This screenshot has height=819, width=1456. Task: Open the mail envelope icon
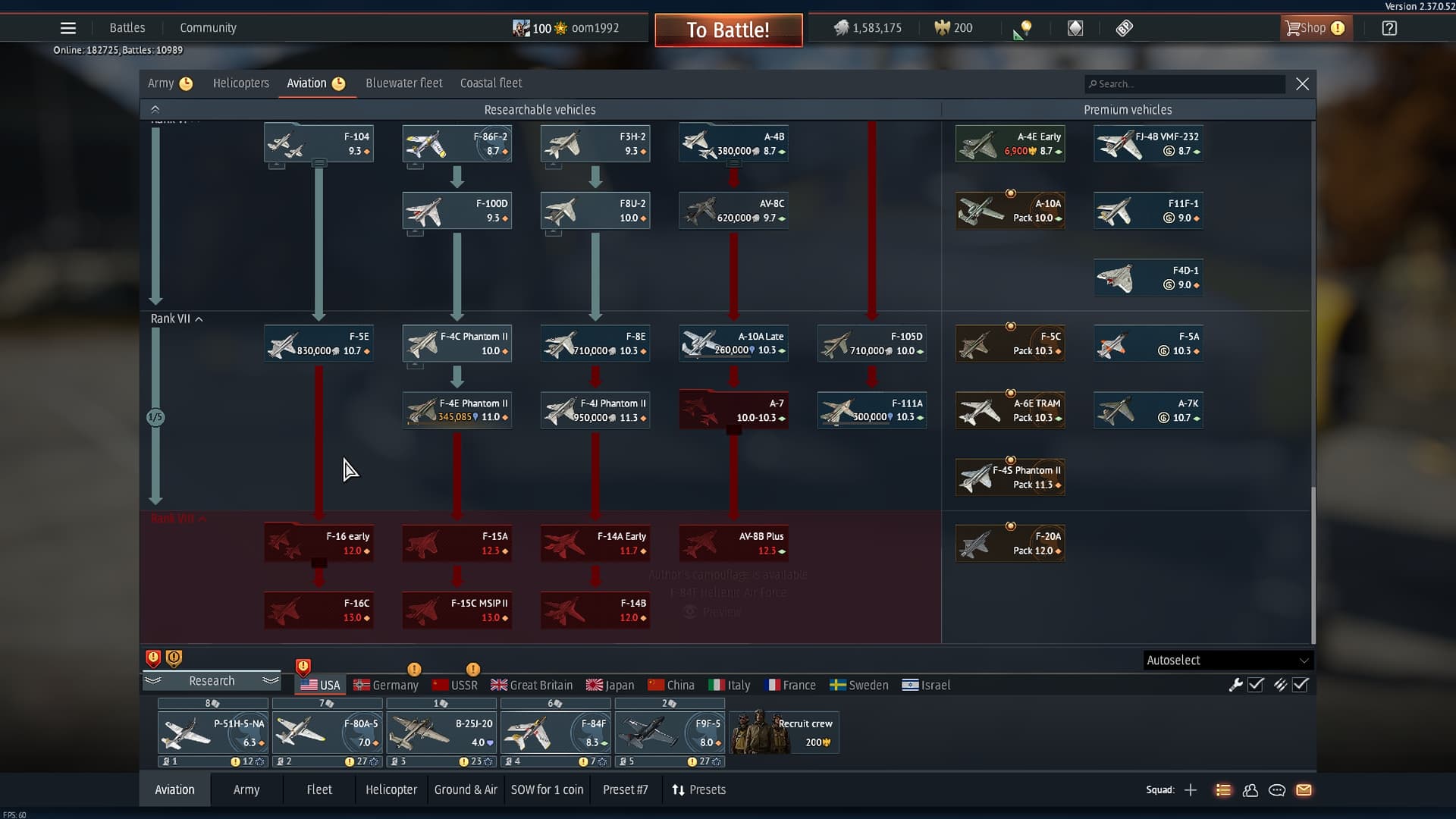point(1304,790)
